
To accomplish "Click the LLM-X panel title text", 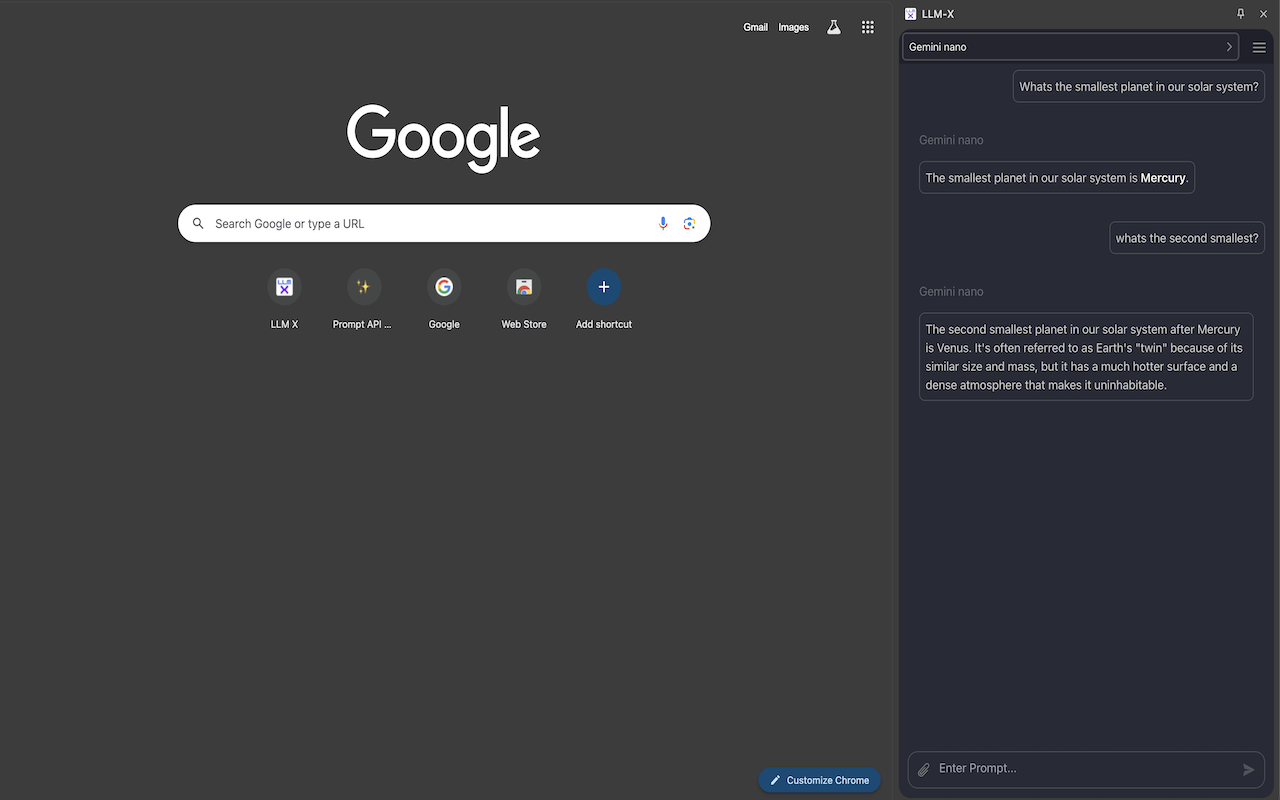I will coord(938,14).
